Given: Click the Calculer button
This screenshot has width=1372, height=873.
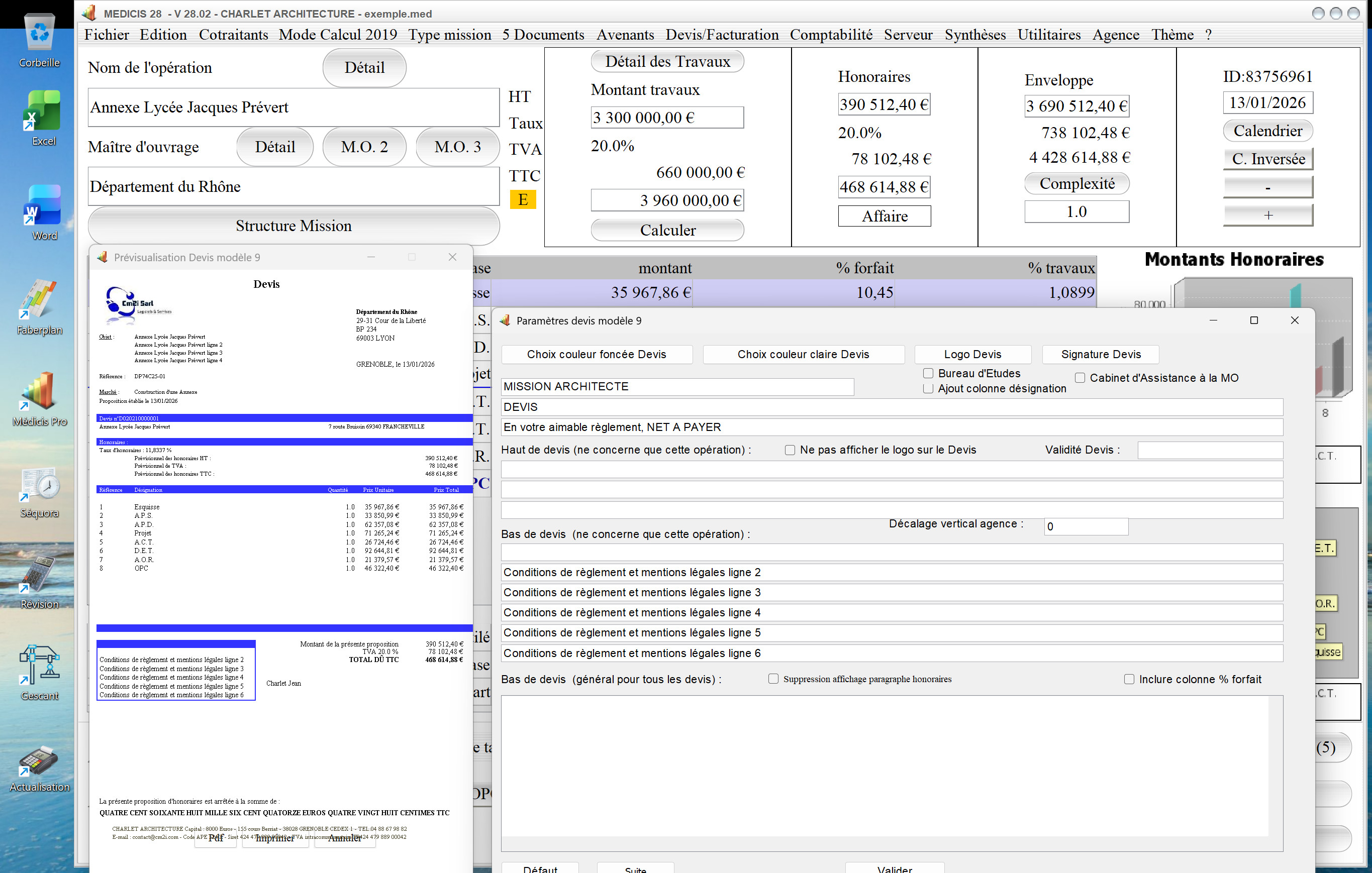Looking at the screenshot, I should click(x=667, y=230).
